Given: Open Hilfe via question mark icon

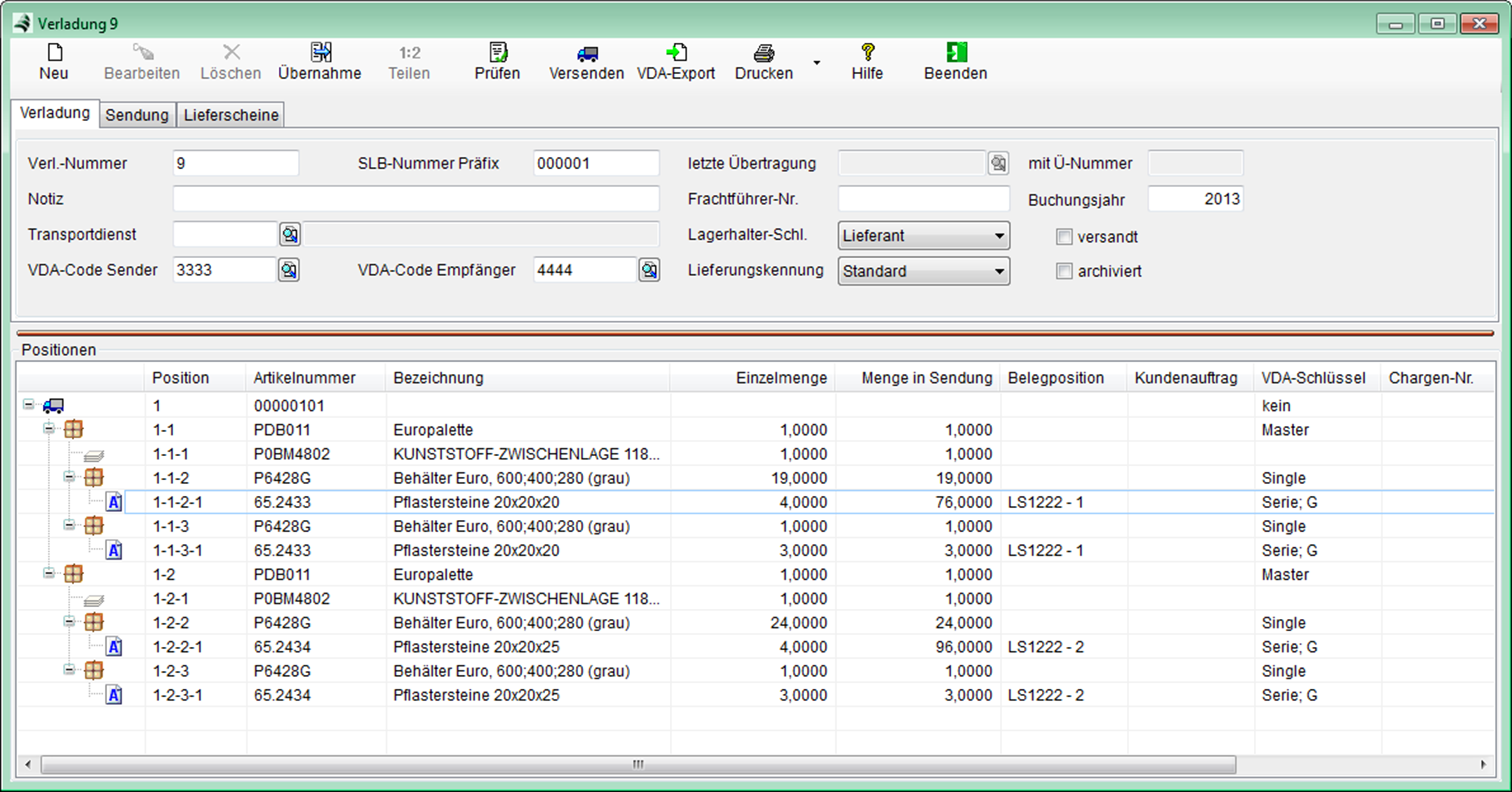Looking at the screenshot, I should tap(868, 53).
